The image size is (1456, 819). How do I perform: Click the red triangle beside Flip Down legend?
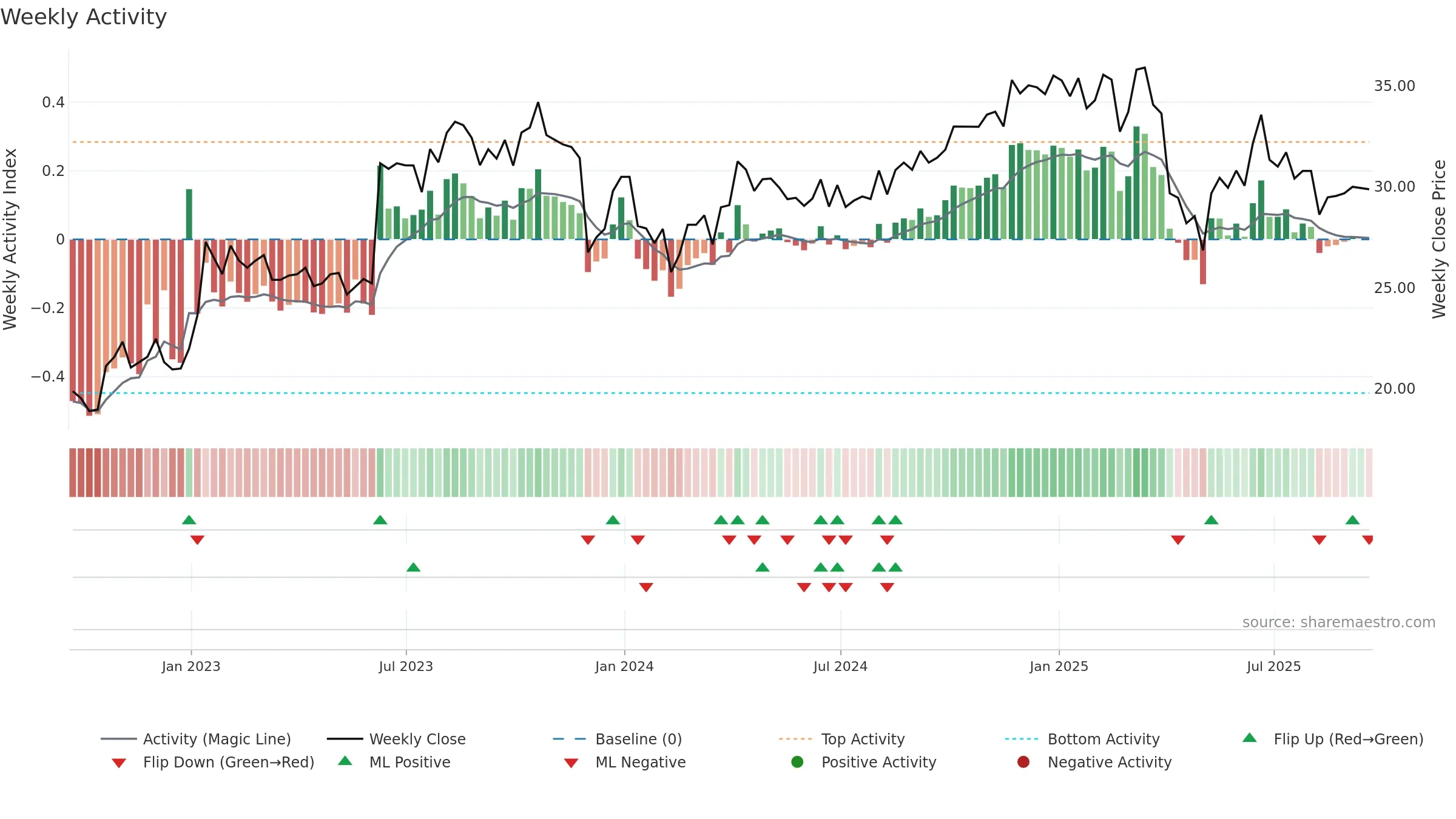coord(119,763)
